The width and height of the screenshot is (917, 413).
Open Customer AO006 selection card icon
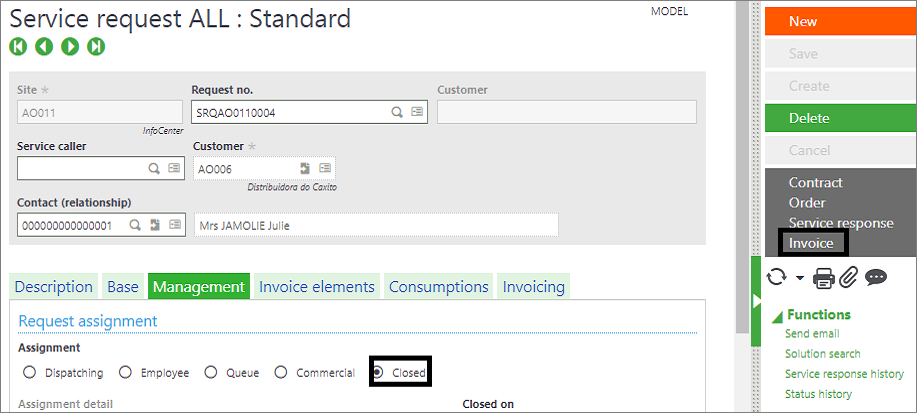325,168
